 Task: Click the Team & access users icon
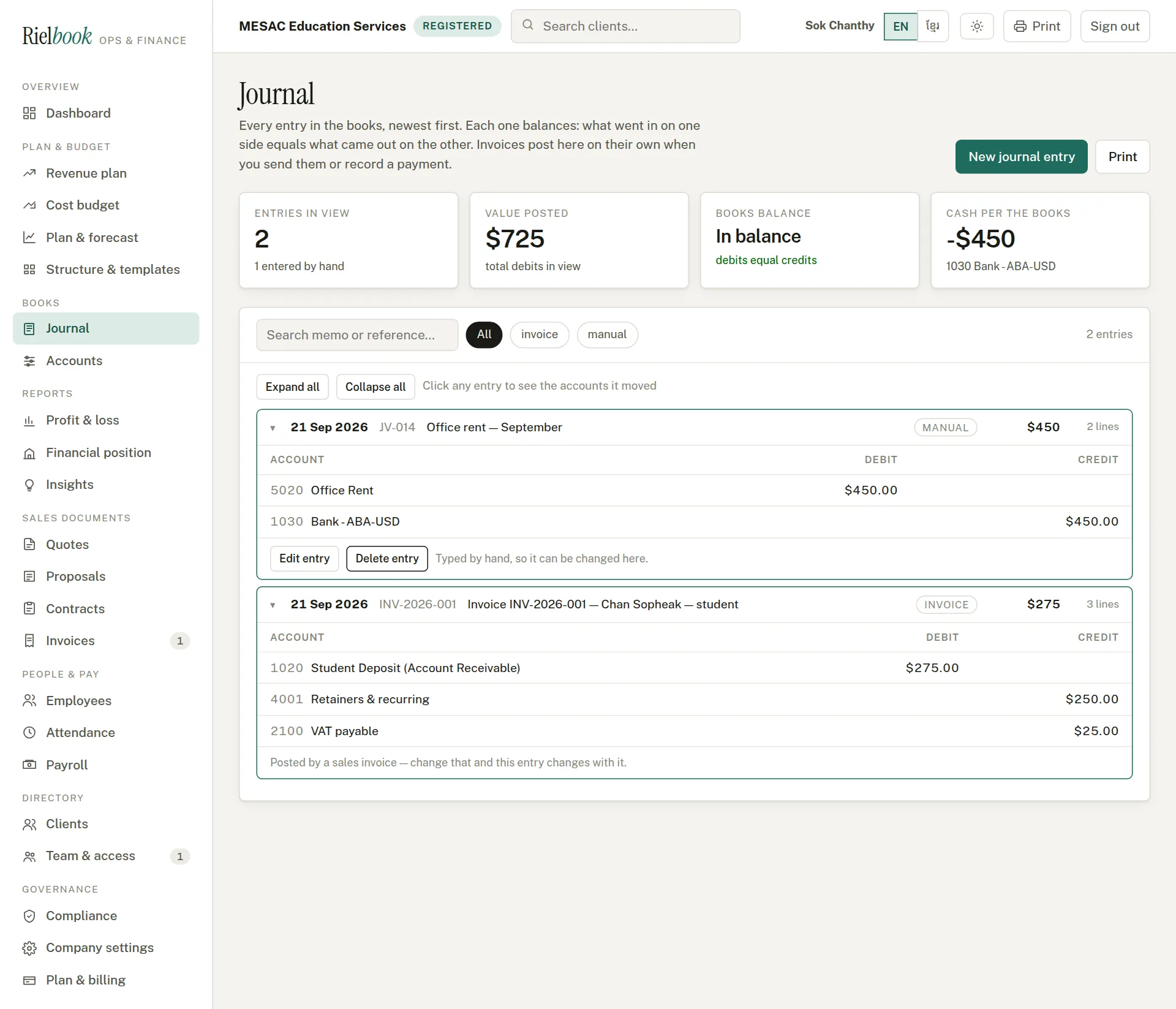29,856
